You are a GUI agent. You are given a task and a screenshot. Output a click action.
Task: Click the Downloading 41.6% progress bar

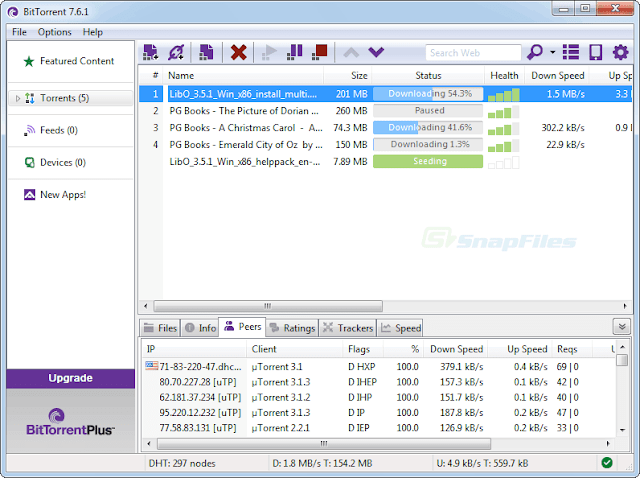pos(428,128)
